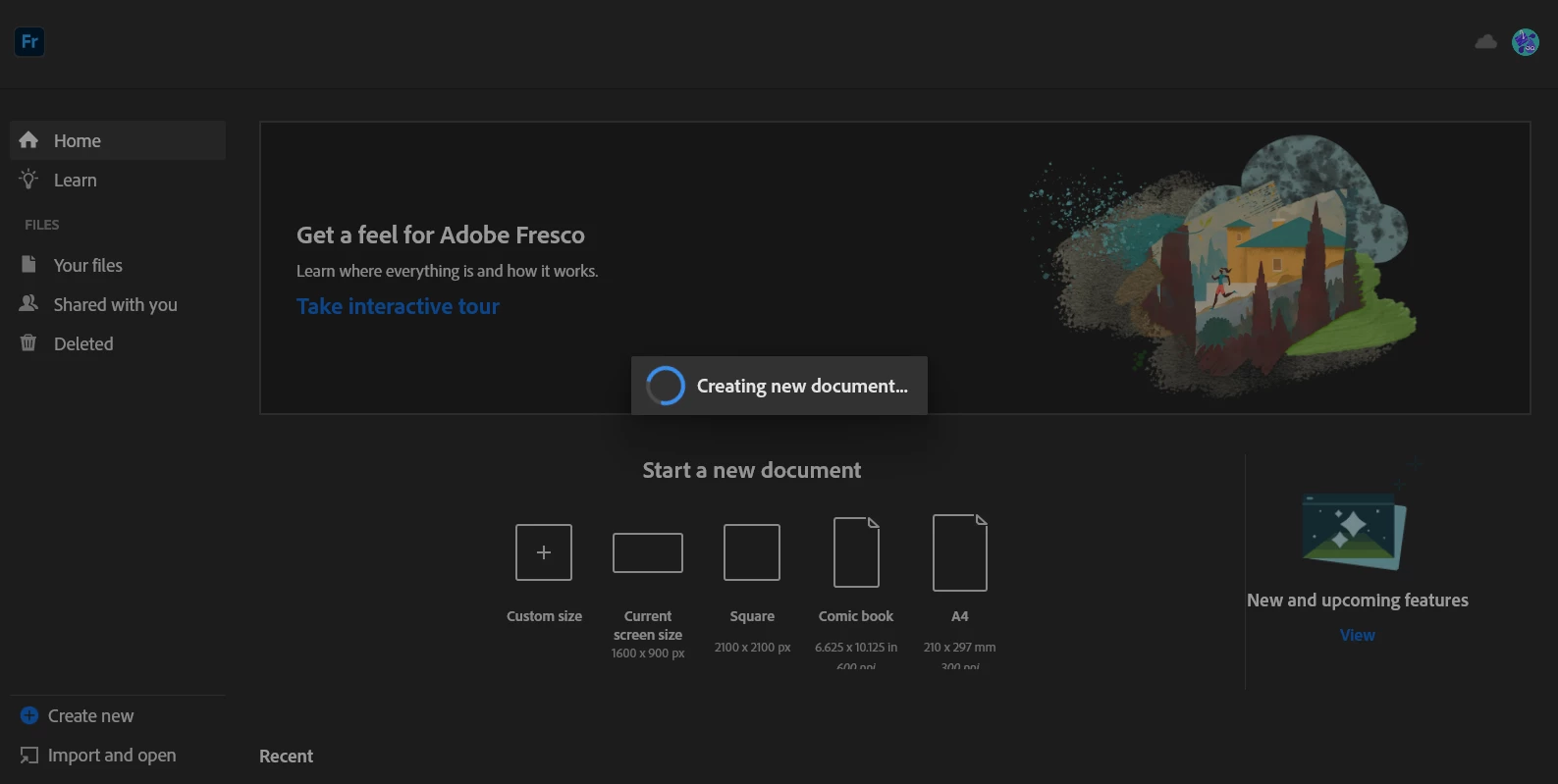The image size is (1558, 784).
Task: Click the Current screen size label
Action: pos(648,625)
